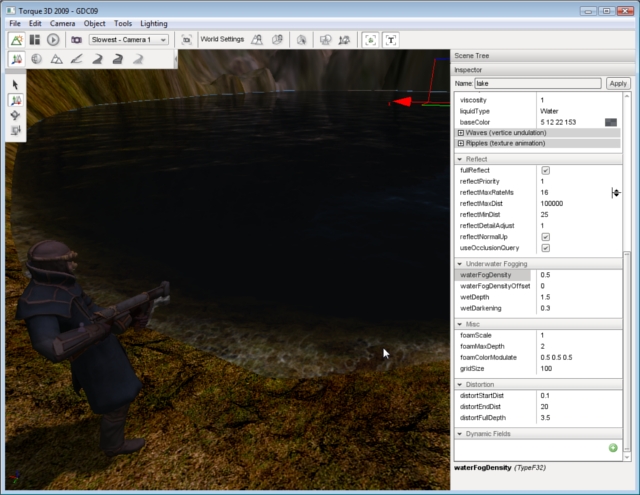Open the World Editor icon at toolbar start
The width and height of the screenshot is (640, 495).
click(x=16, y=40)
